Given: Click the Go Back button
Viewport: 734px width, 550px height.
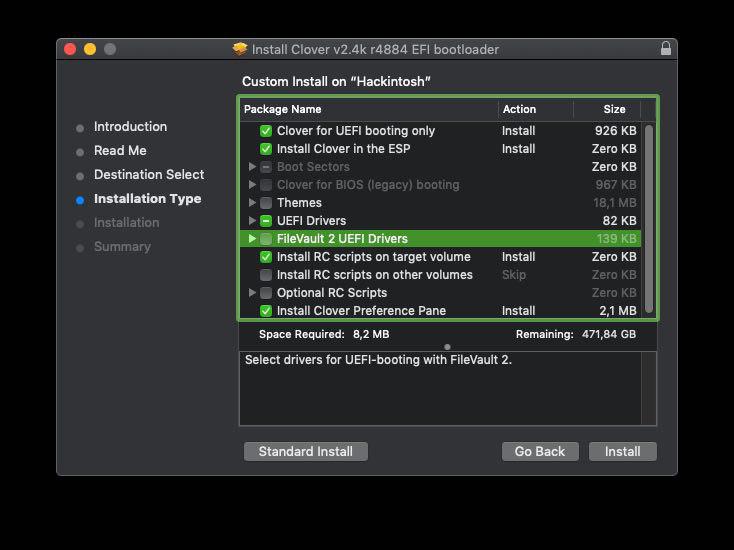Looking at the screenshot, I should click(x=540, y=451).
